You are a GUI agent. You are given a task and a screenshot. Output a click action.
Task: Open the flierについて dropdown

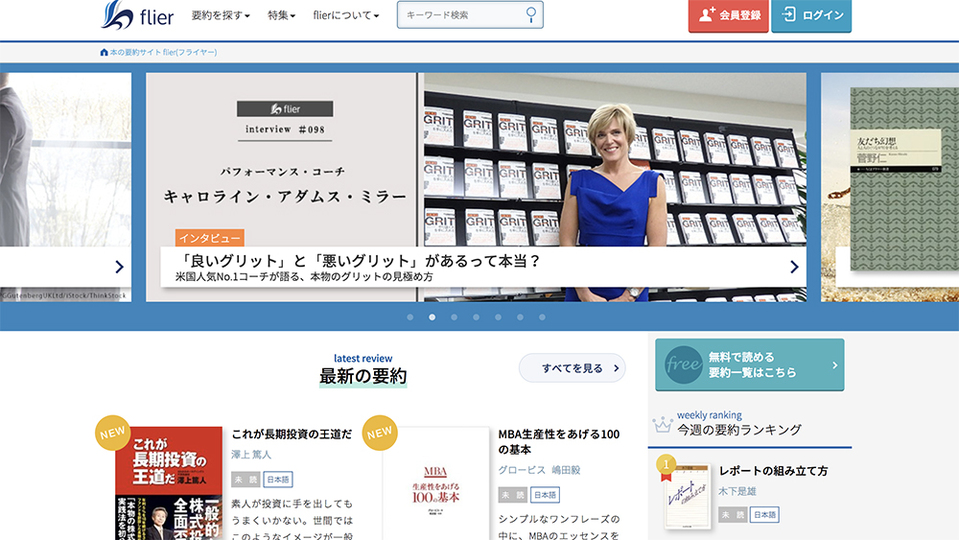click(346, 15)
